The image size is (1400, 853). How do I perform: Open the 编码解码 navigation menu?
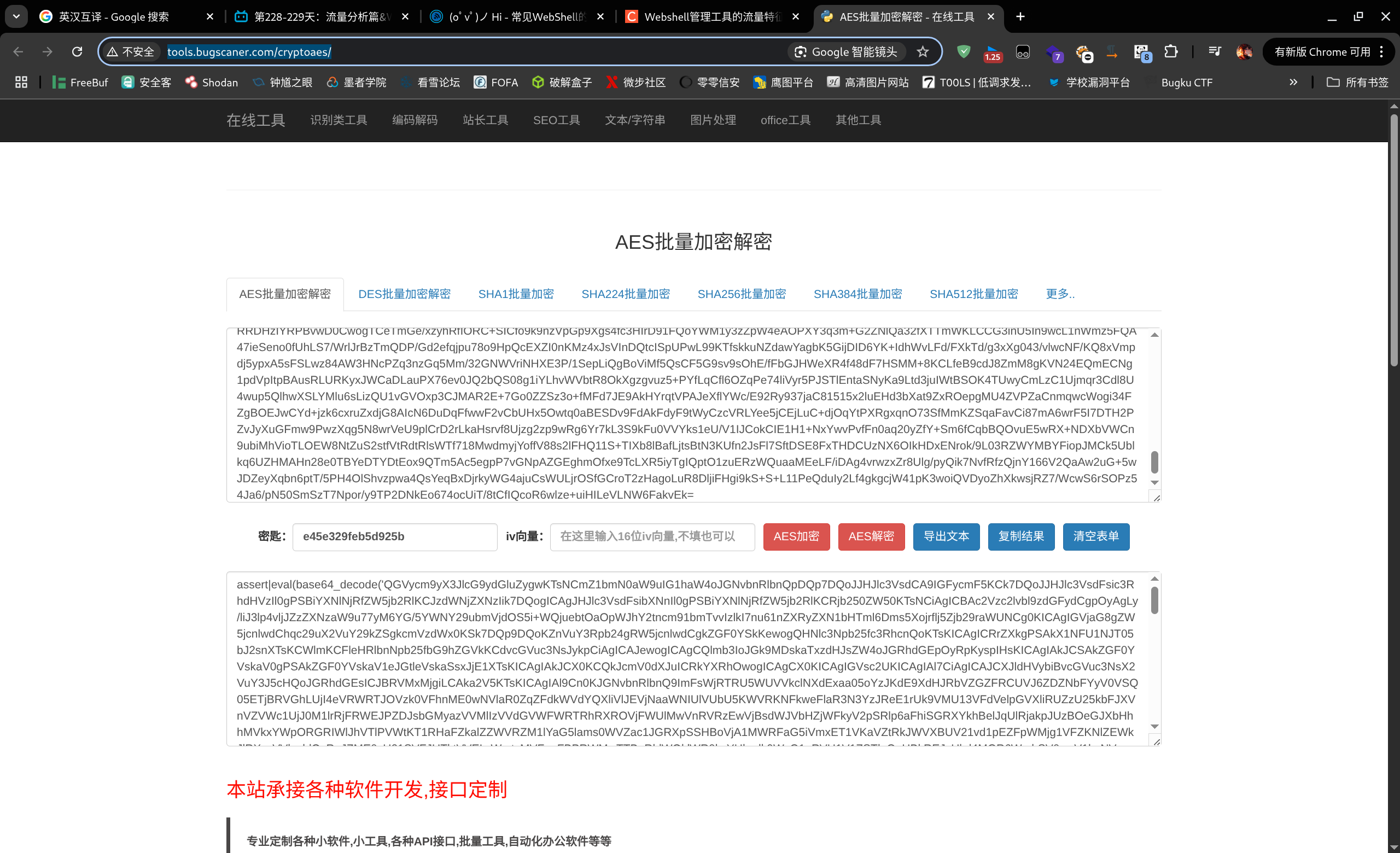click(414, 120)
